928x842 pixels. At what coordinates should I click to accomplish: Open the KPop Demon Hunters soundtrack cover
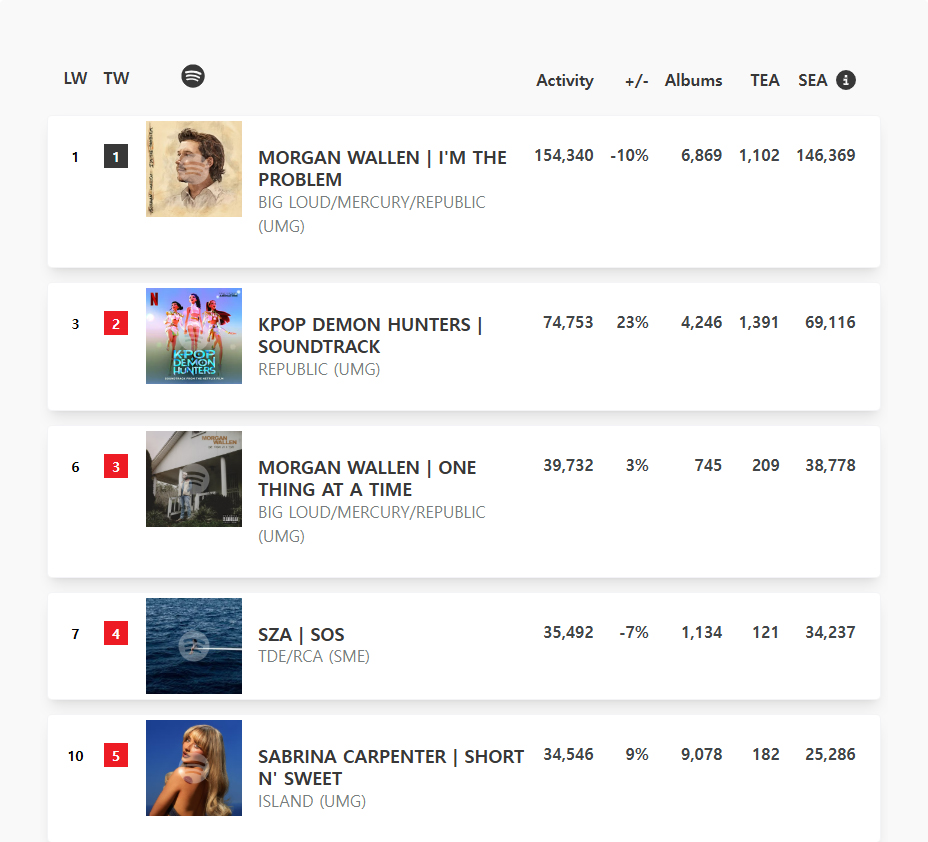click(x=194, y=336)
